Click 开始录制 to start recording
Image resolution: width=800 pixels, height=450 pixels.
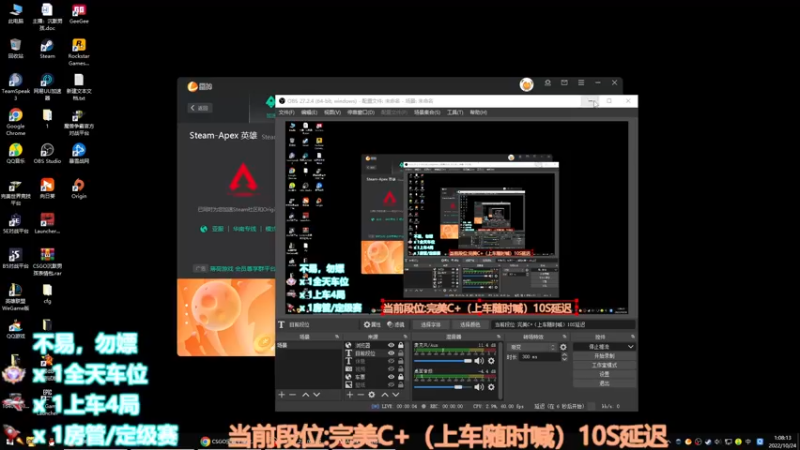click(x=605, y=356)
